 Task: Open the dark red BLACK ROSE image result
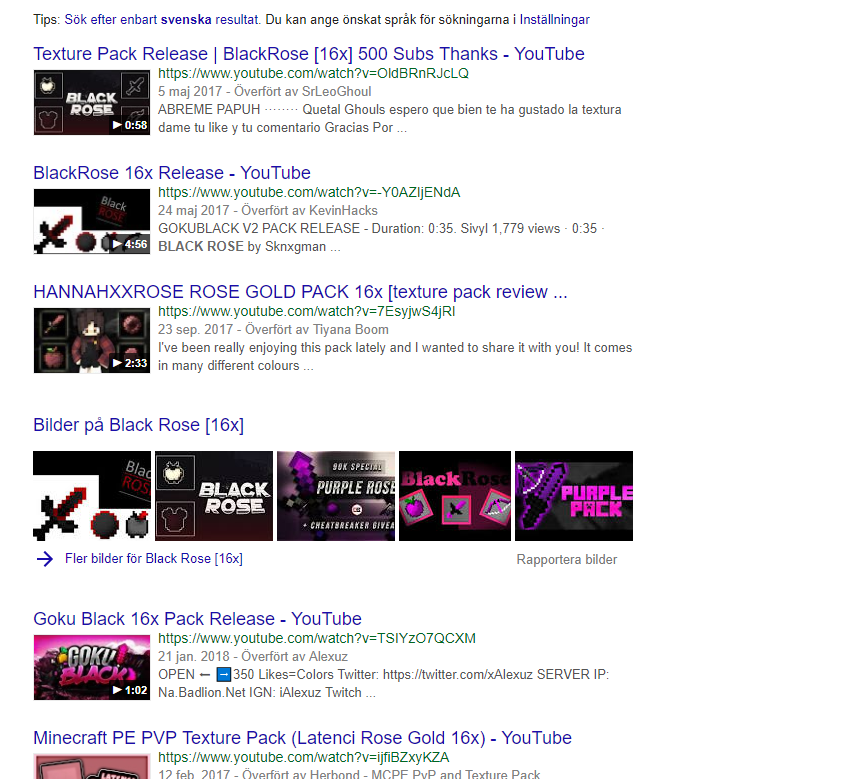click(x=214, y=496)
